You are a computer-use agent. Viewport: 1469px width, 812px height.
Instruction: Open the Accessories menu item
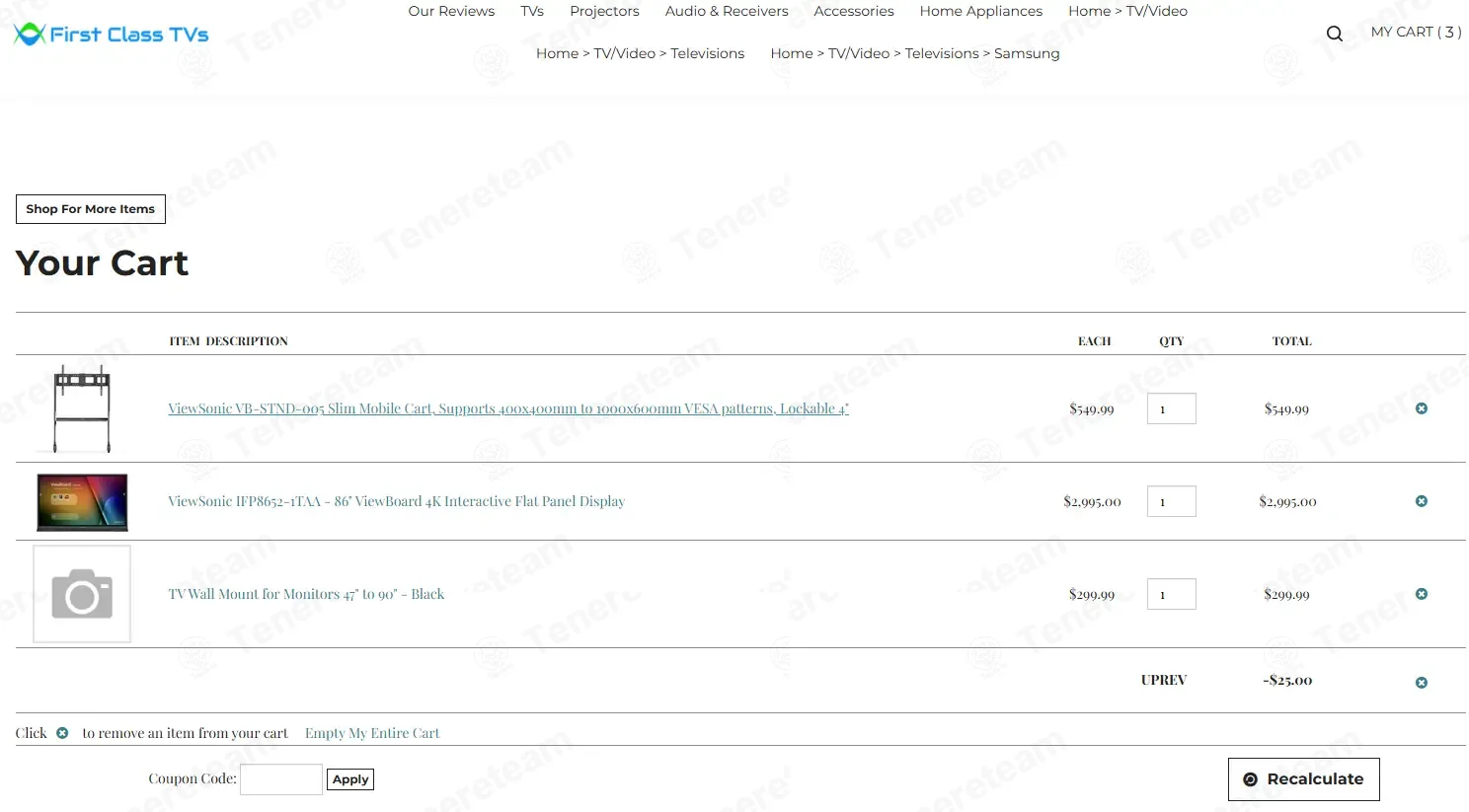click(854, 11)
